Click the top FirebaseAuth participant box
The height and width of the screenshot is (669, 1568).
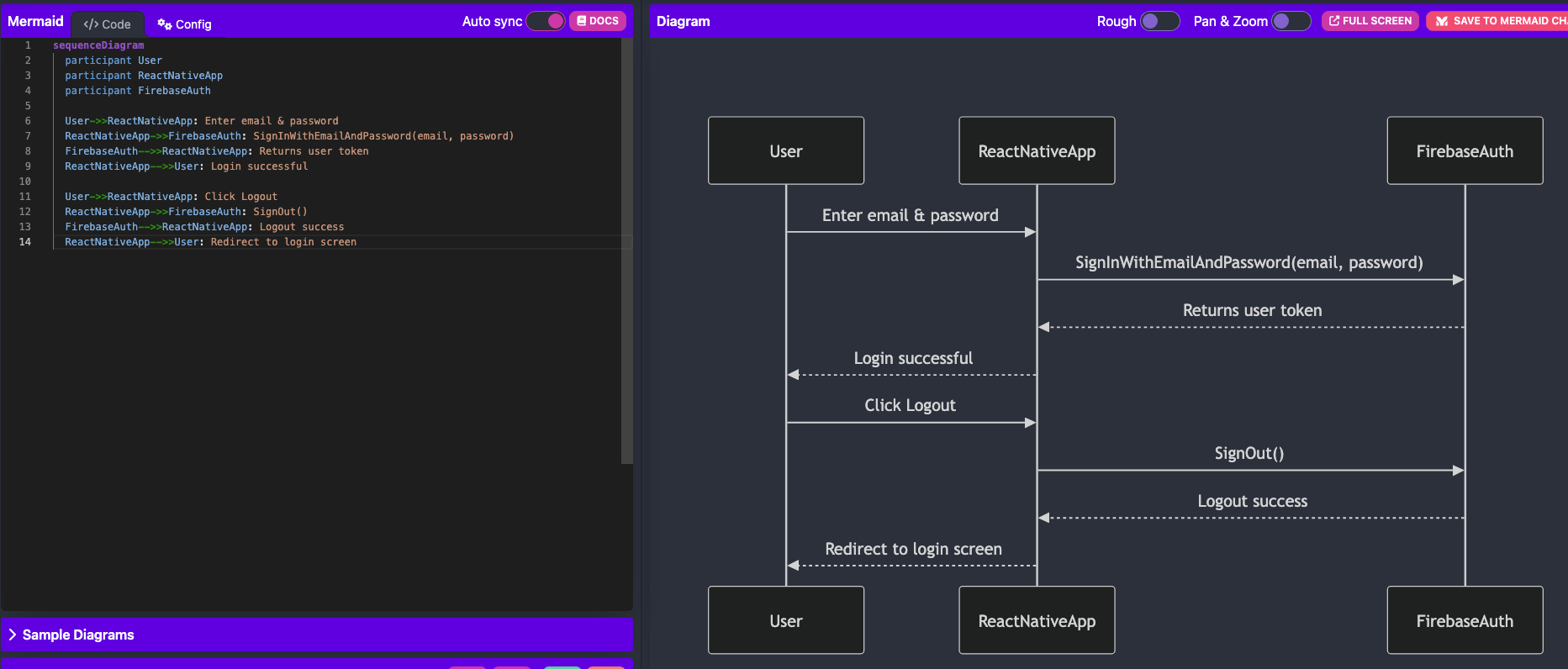(1465, 150)
